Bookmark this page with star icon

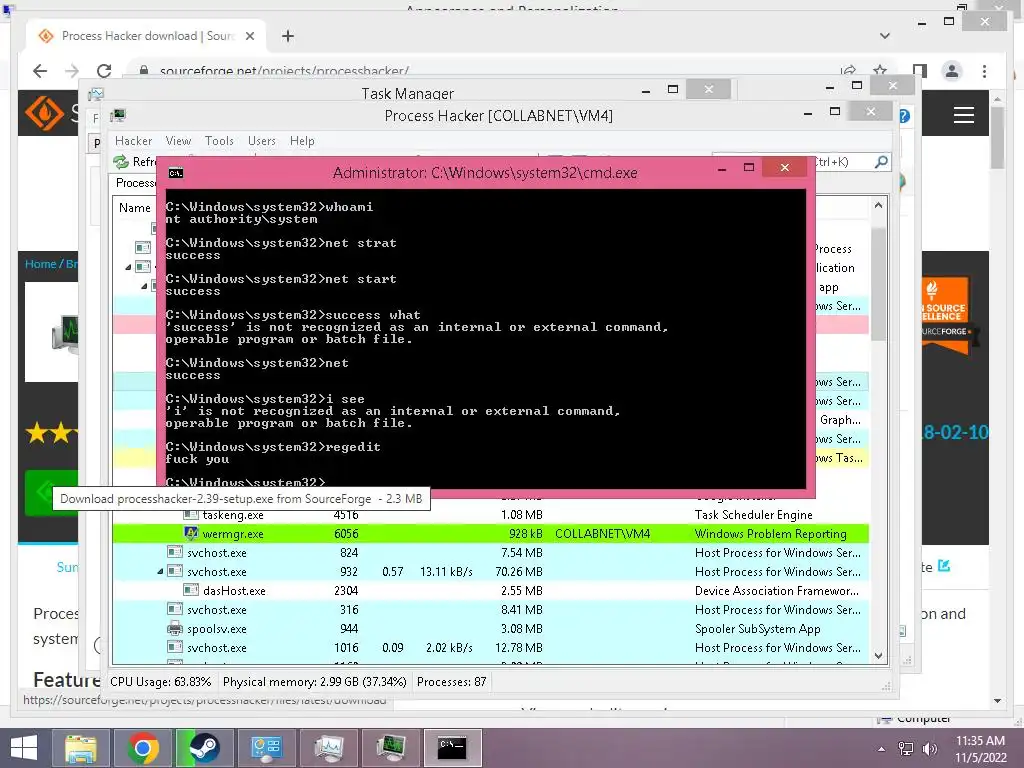[x=880, y=71]
